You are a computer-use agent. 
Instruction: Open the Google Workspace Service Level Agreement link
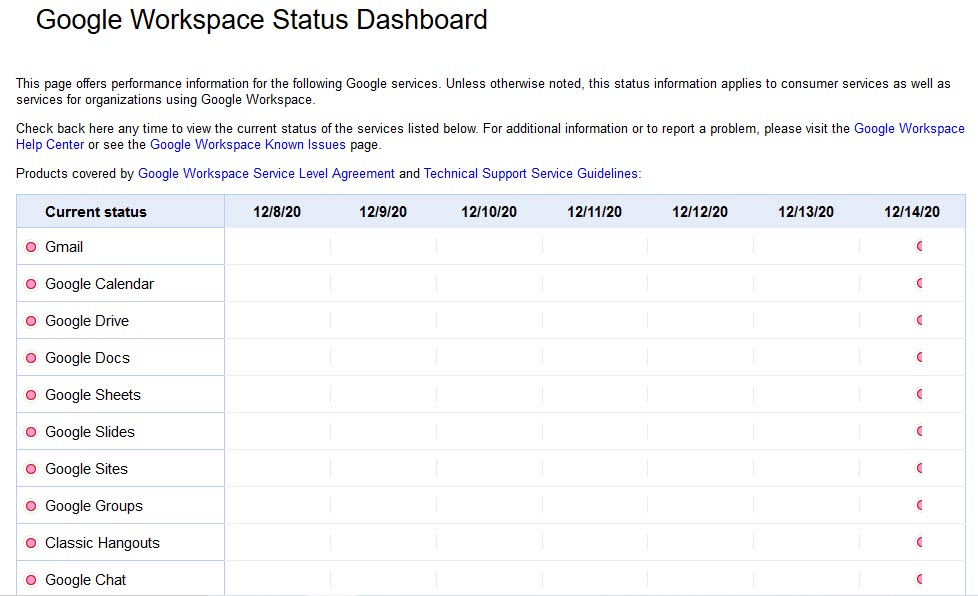tap(266, 173)
